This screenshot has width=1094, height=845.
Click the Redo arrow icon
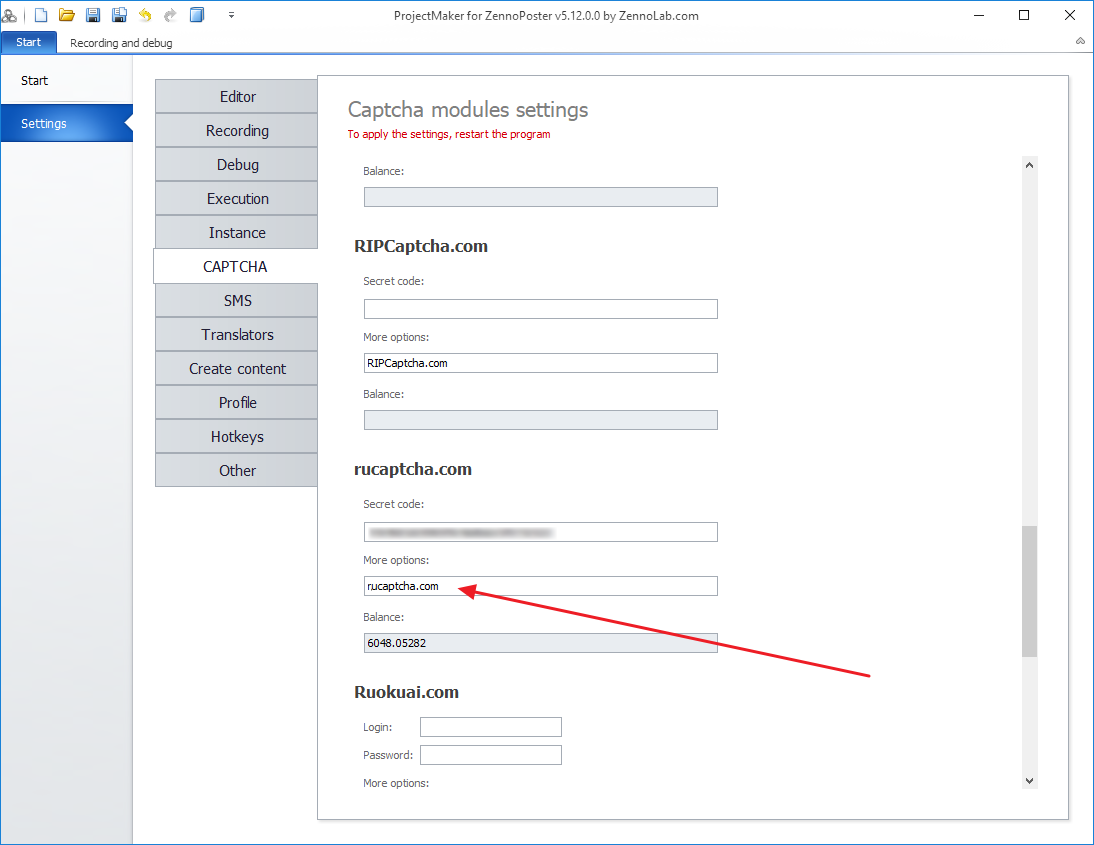170,15
